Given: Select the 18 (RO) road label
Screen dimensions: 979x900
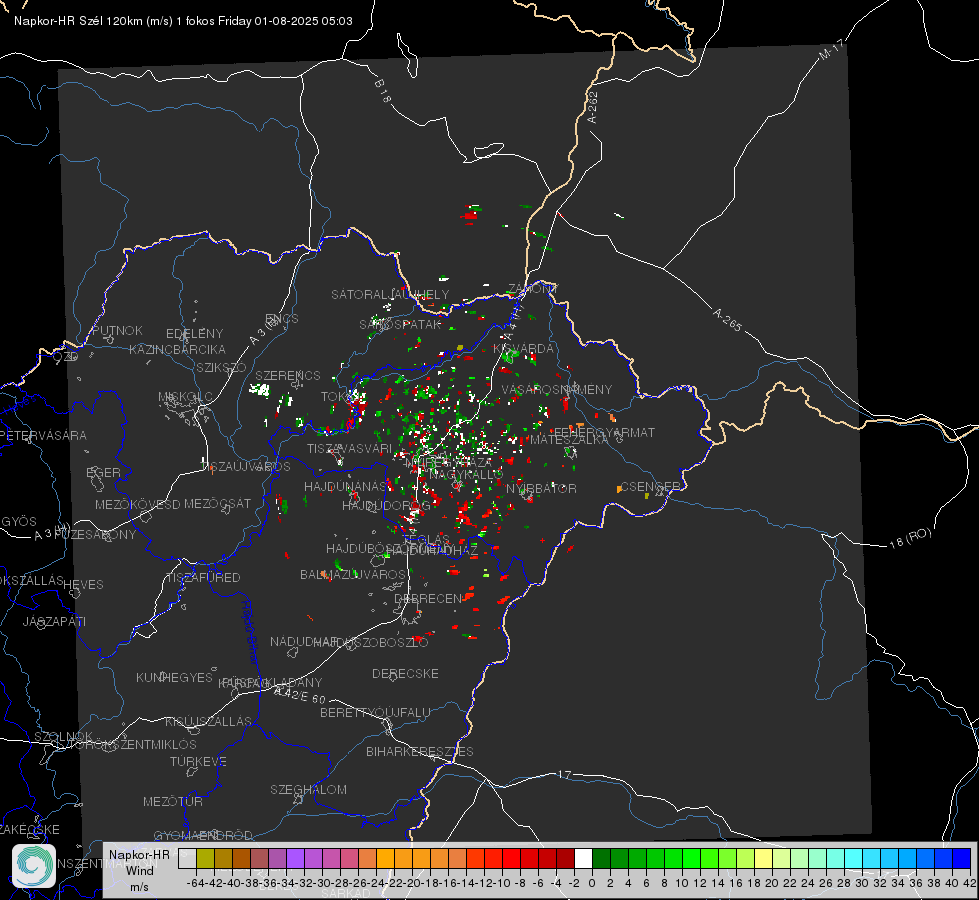Looking at the screenshot, I should click(910, 538).
